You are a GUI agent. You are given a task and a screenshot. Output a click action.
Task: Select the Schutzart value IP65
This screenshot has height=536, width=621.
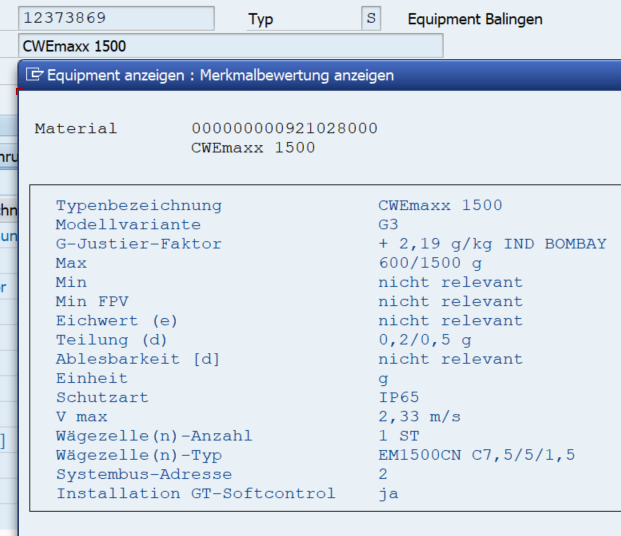pyautogui.click(x=399, y=397)
